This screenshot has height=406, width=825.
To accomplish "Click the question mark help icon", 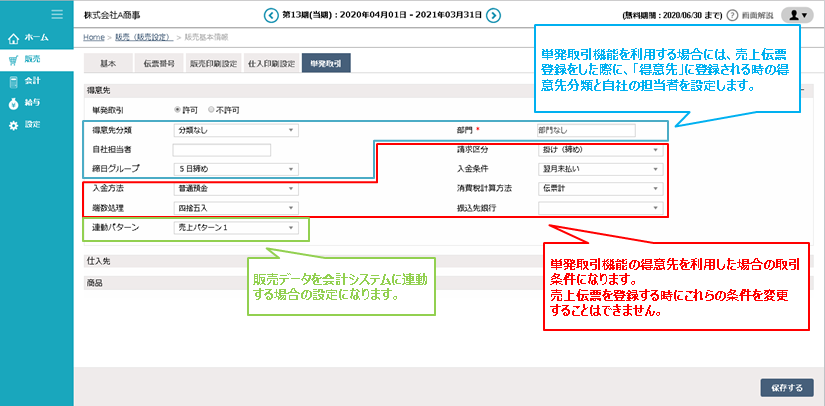I will [x=731, y=15].
